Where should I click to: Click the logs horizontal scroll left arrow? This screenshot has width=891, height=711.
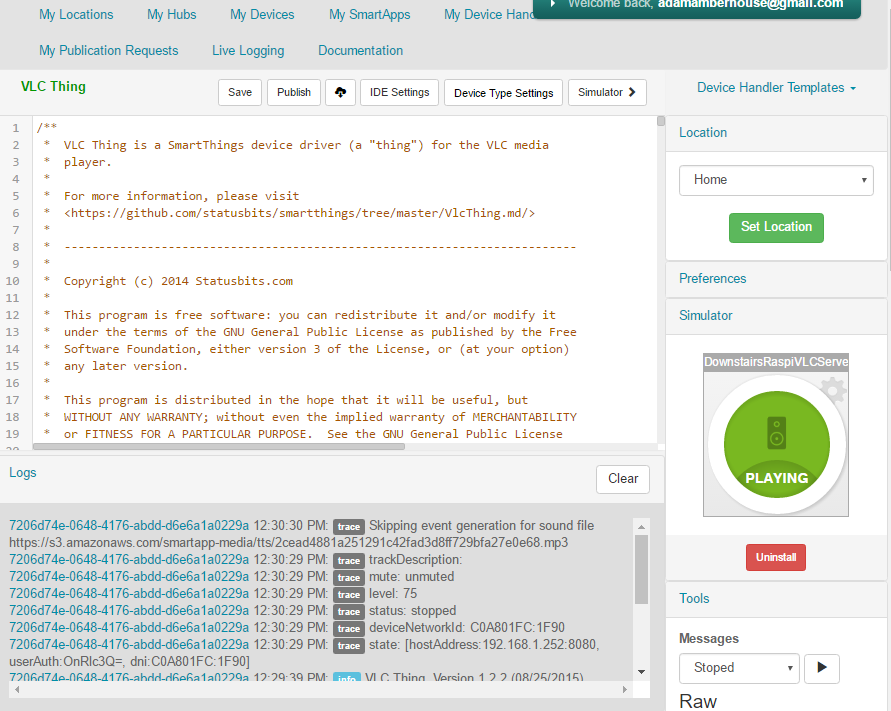coord(17,689)
